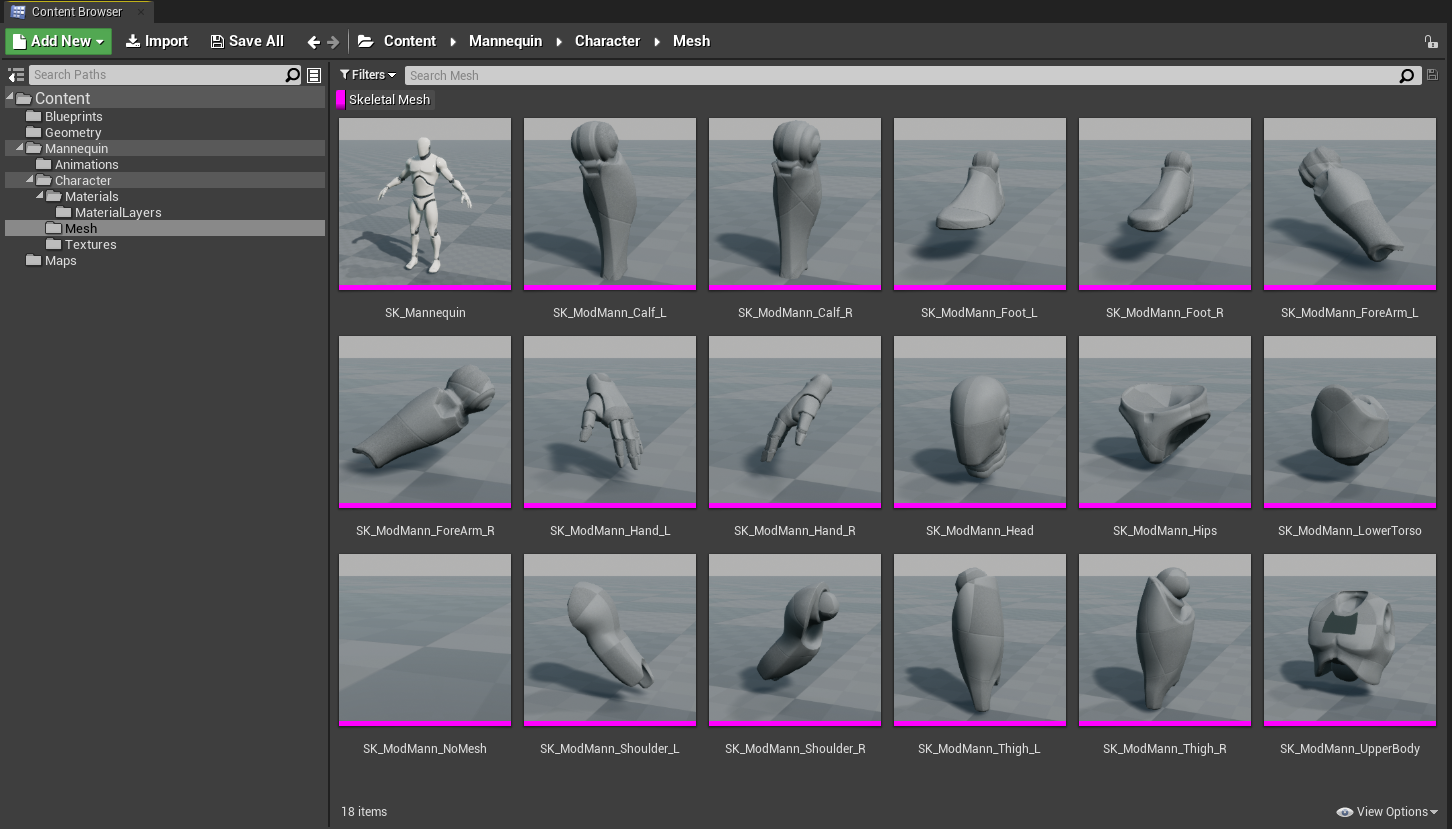This screenshot has height=829, width=1452.
Task: Select Mesh in the breadcrumb path
Action: [691, 41]
